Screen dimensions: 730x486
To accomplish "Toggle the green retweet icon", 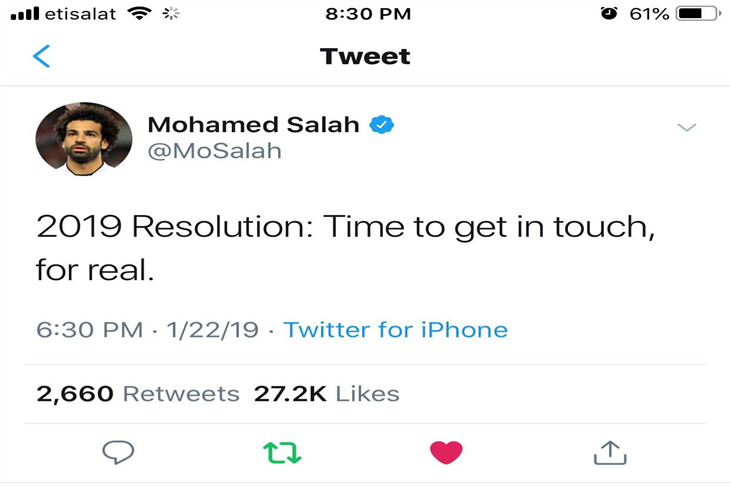I will coord(282,452).
